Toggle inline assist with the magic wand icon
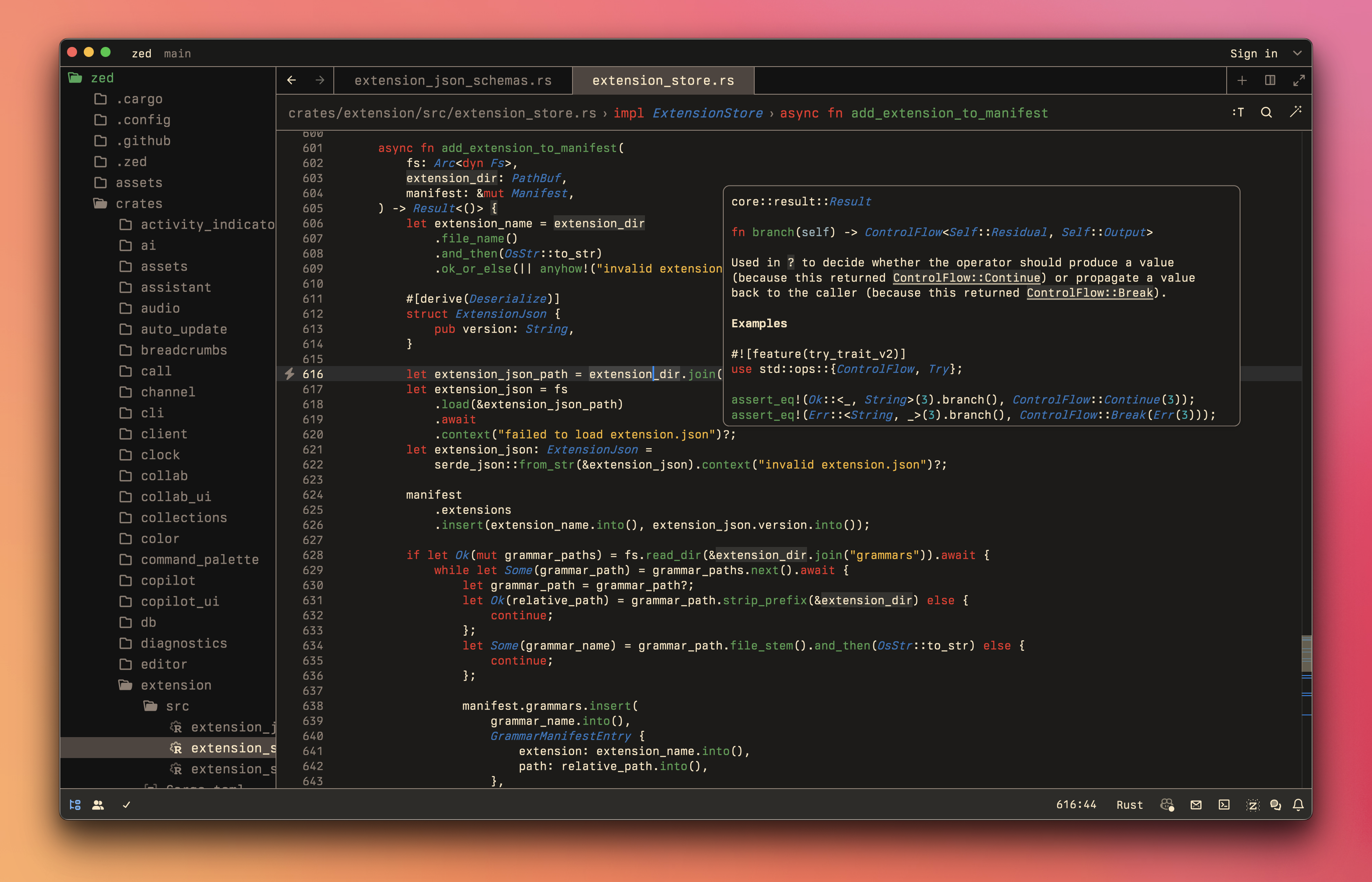 (1295, 112)
